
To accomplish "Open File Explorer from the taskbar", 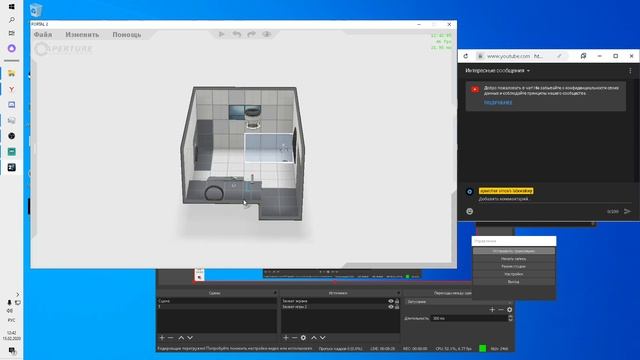I will pyautogui.click(x=11, y=73).
